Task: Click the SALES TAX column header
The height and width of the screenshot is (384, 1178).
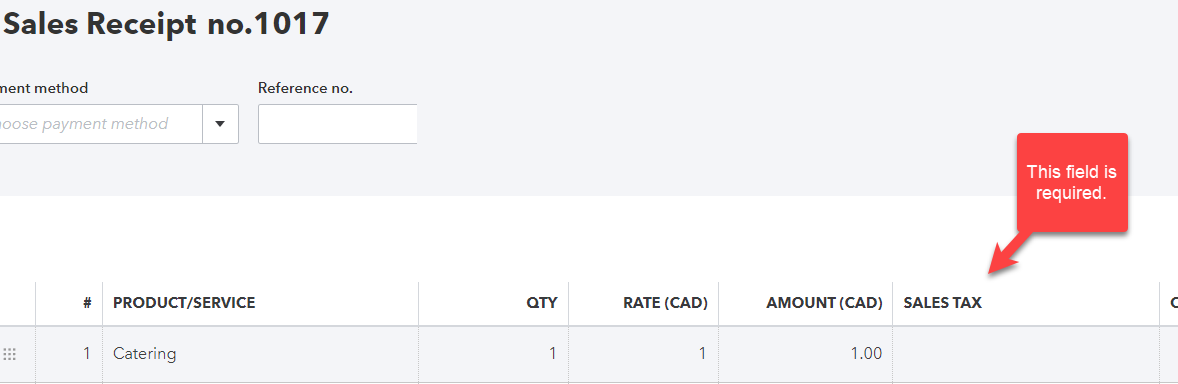Action: (x=942, y=303)
